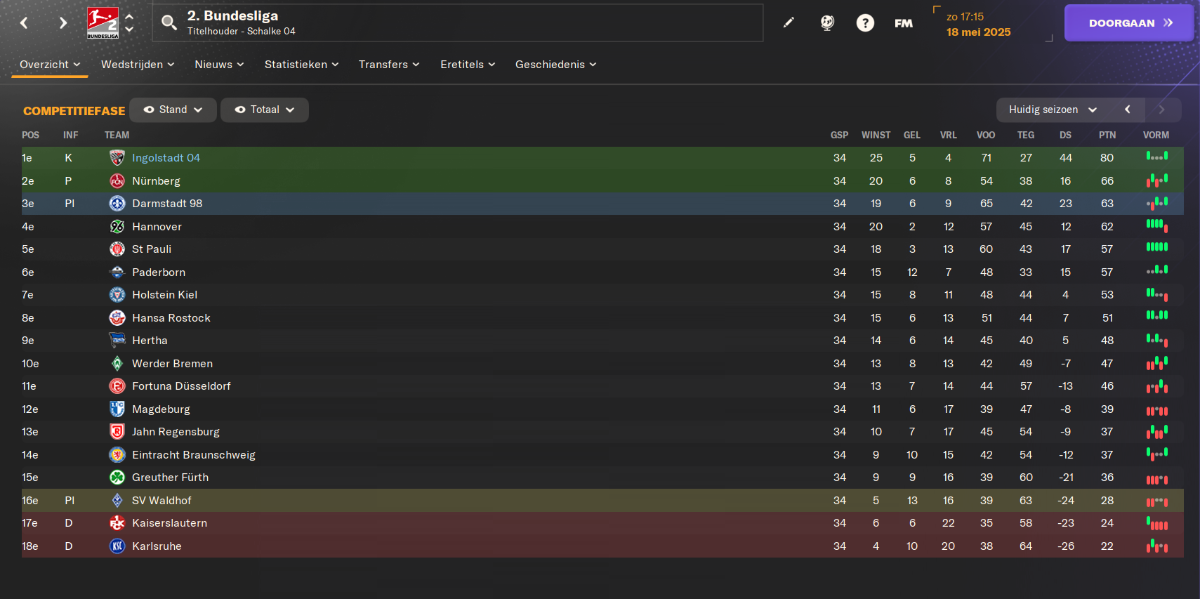This screenshot has height=599, width=1200.
Task: Go forward with the right arrow
Action: [x=63, y=22]
